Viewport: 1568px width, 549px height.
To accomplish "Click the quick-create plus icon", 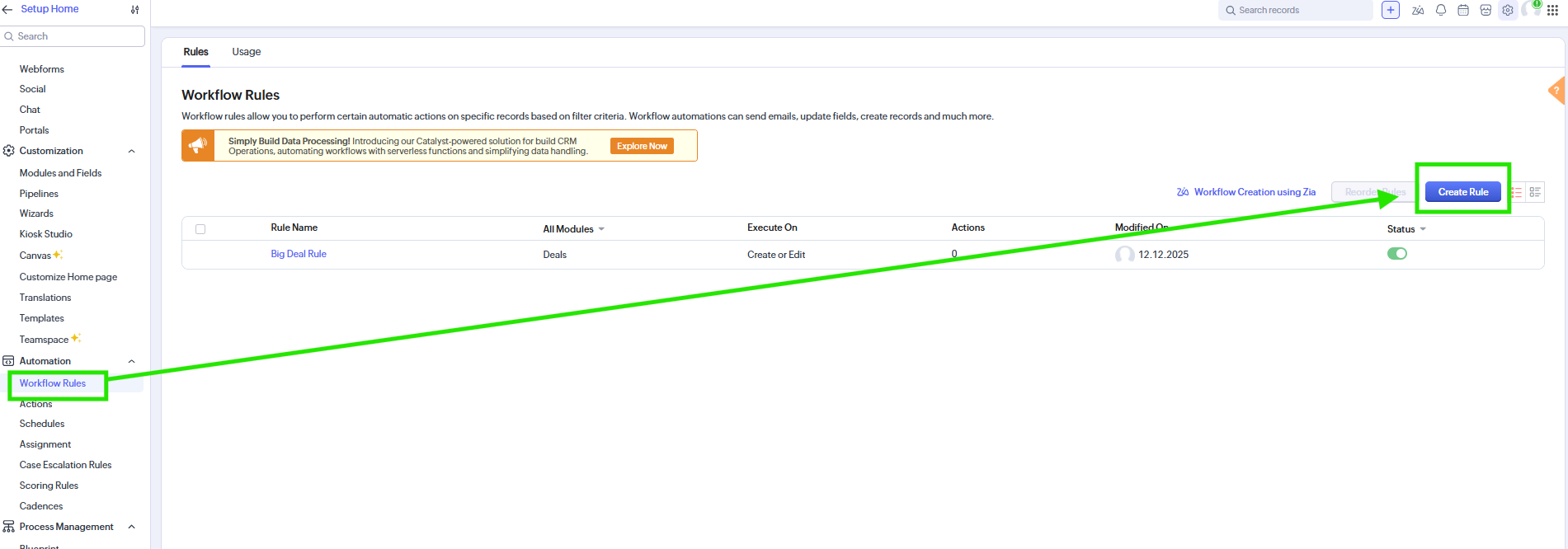I will click(x=1391, y=10).
